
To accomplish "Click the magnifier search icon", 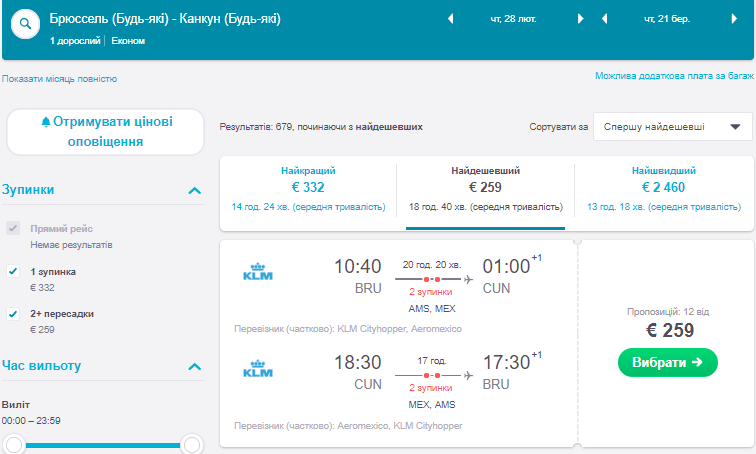I will point(27,21).
